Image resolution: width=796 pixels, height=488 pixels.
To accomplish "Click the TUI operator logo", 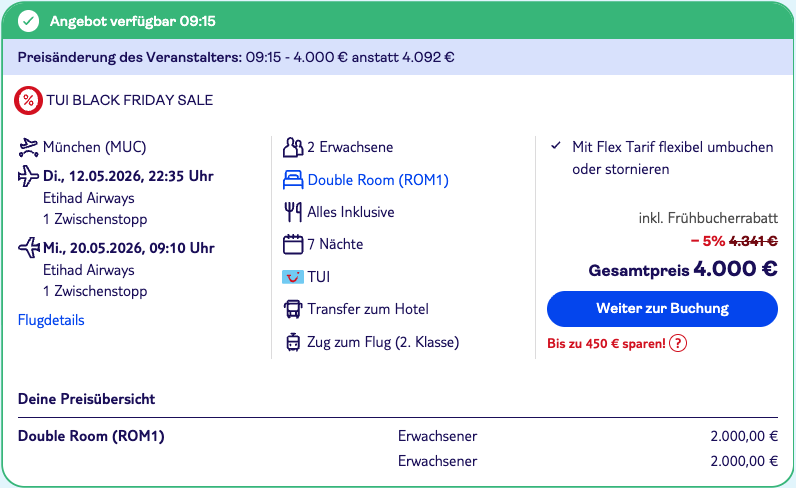I will click(x=293, y=277).
